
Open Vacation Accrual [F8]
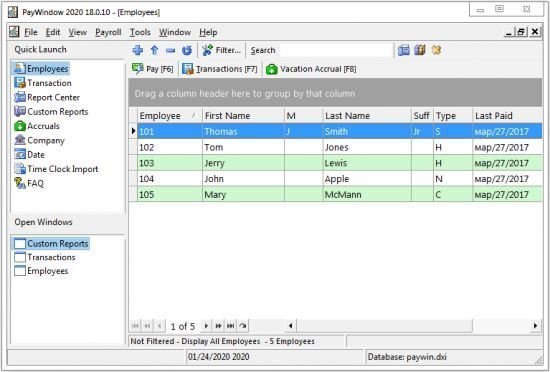(x=311, y=69)
